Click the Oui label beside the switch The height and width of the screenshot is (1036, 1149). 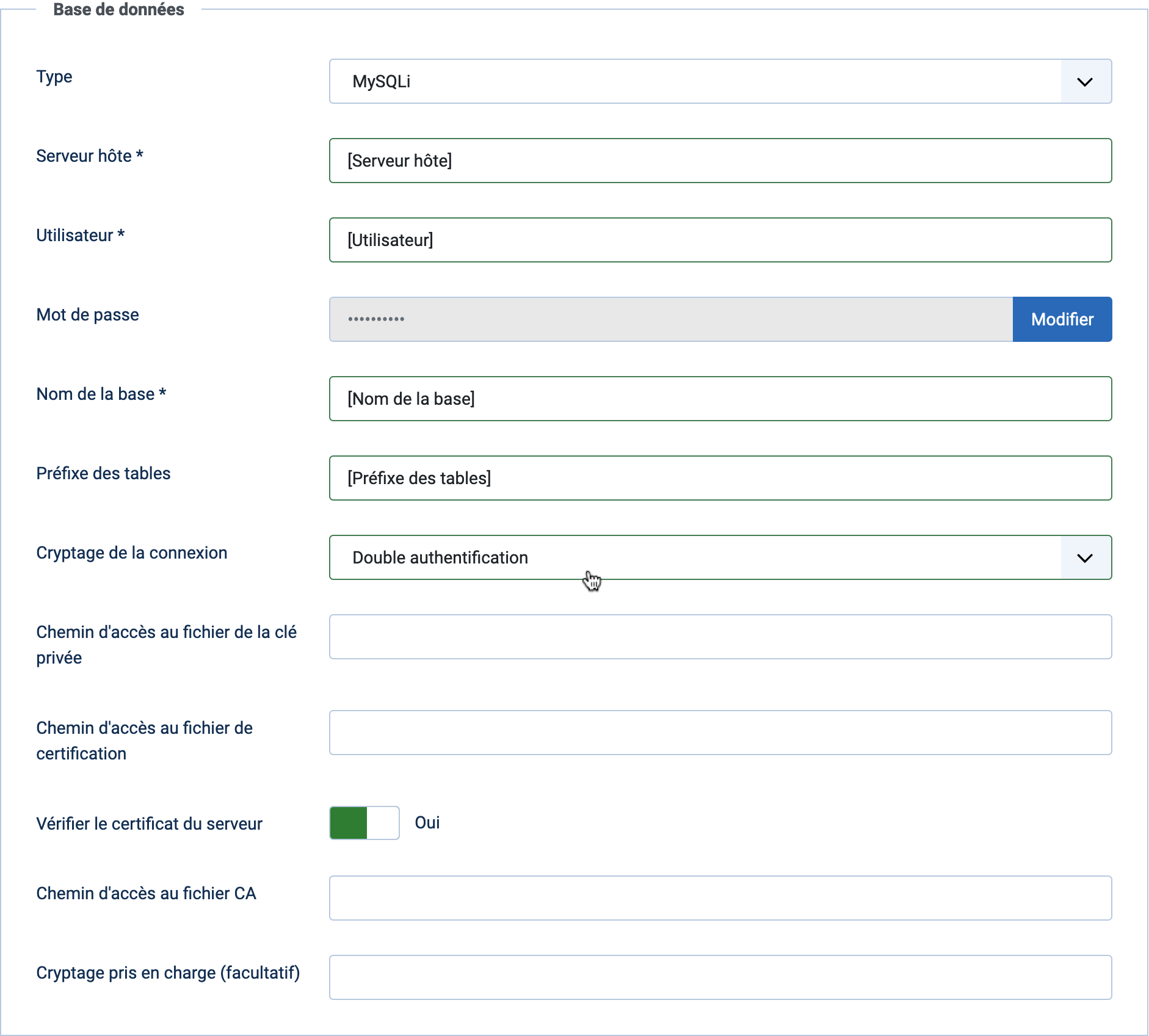tap(427, 823)
